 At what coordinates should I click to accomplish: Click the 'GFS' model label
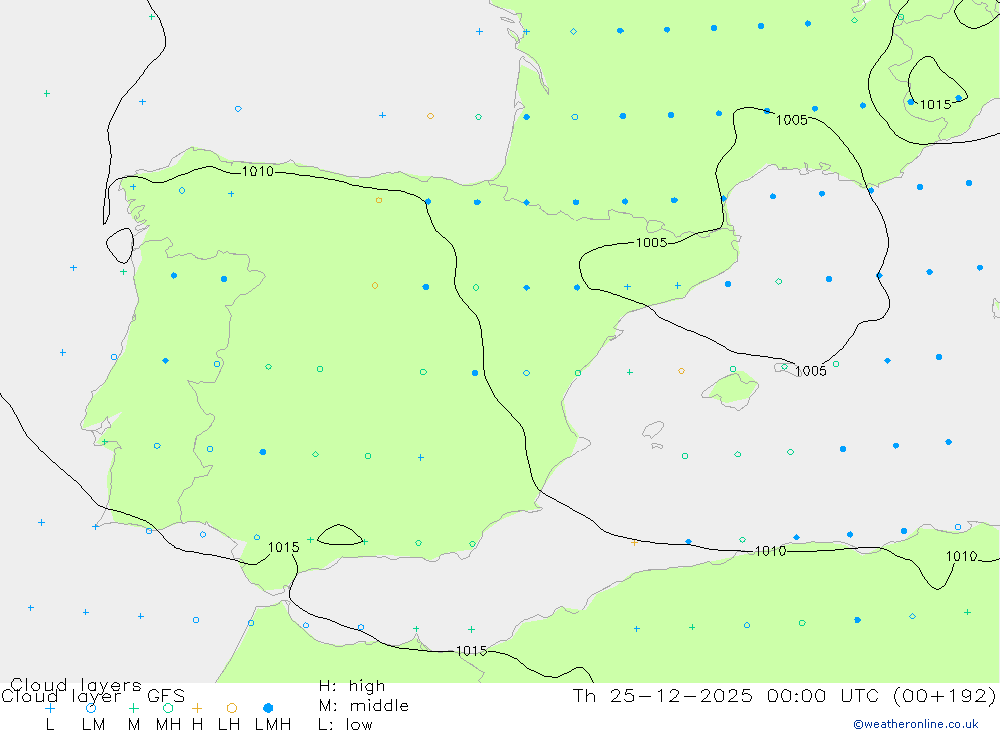166,696
